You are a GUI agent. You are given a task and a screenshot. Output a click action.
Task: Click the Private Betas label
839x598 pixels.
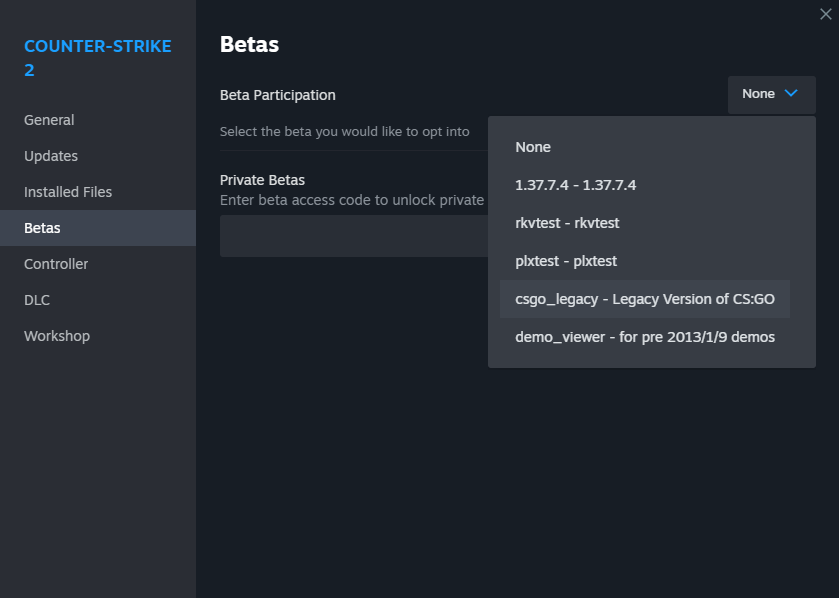(262, 180)
